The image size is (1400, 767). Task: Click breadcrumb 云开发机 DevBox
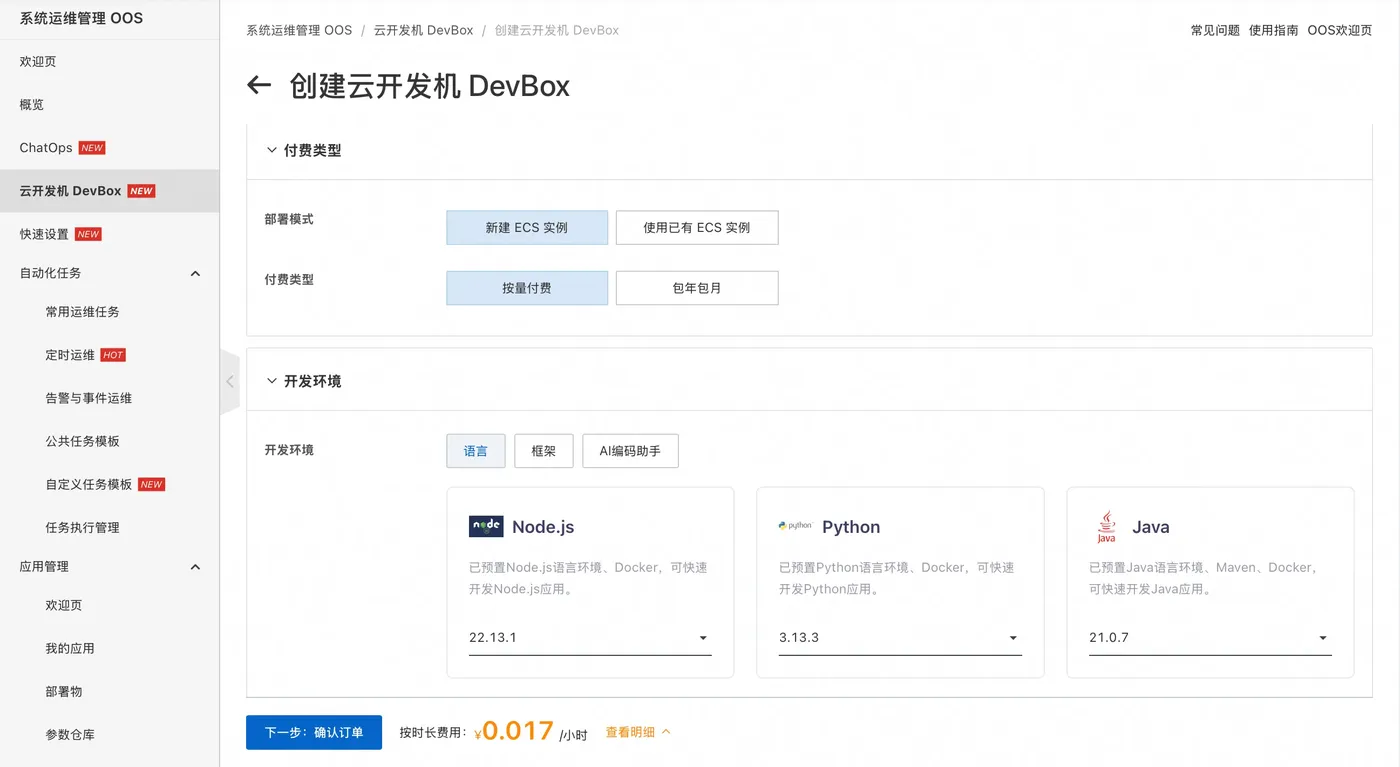click(424, 30)
